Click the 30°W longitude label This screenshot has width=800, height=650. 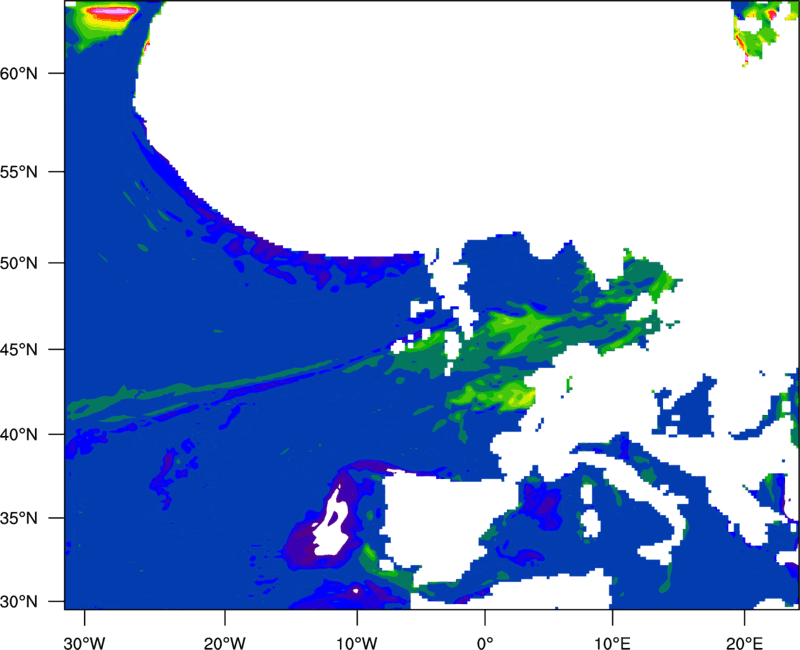85,643
